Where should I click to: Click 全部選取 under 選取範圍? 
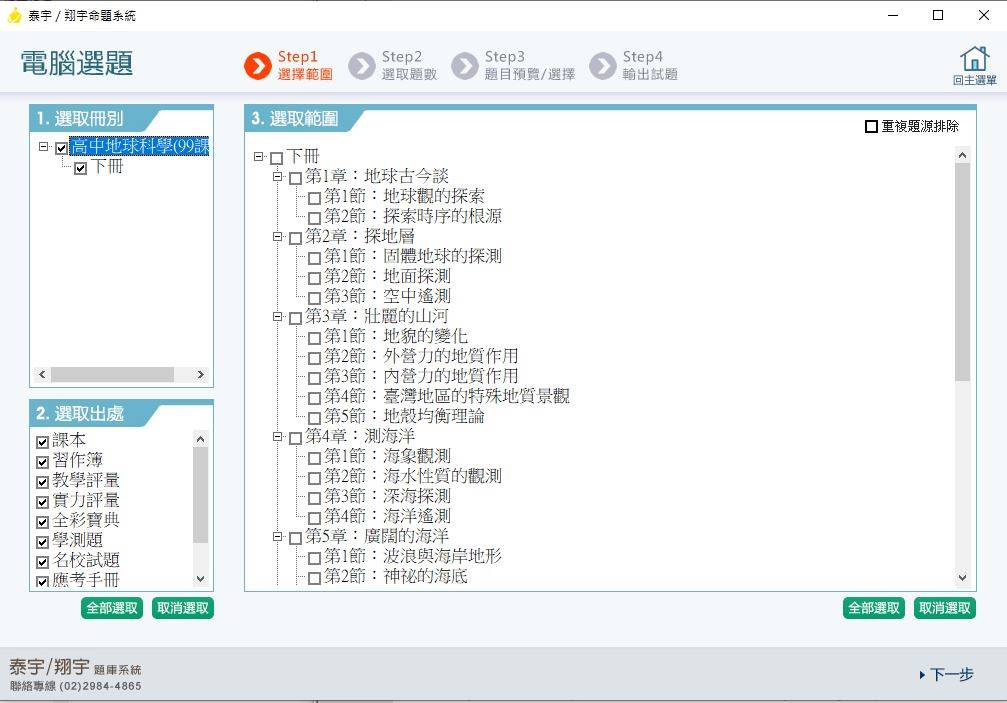tap(874, 608)
